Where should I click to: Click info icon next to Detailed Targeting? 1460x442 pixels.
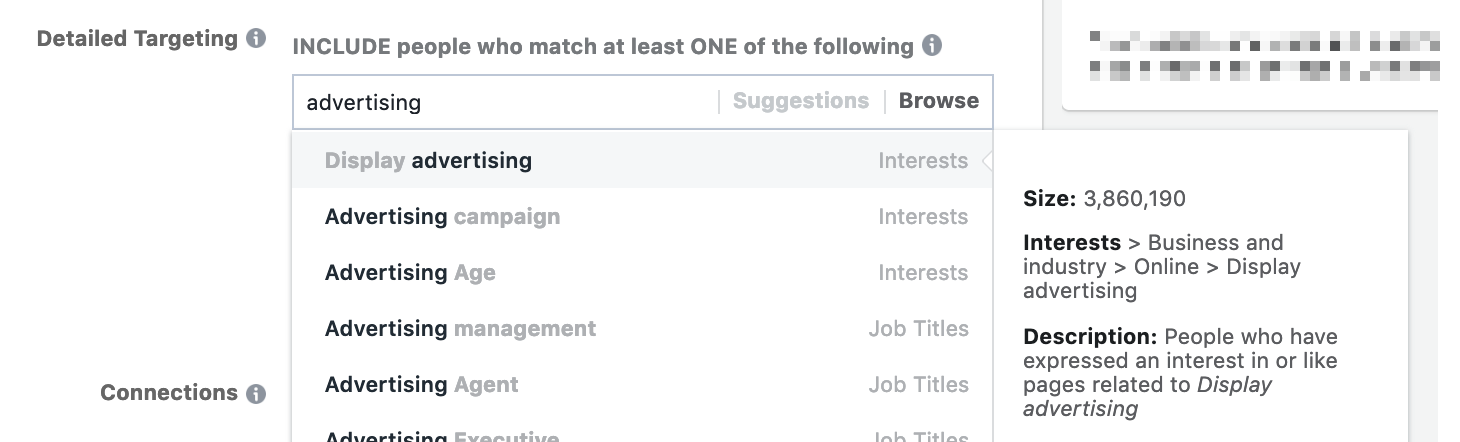(256, 39)
